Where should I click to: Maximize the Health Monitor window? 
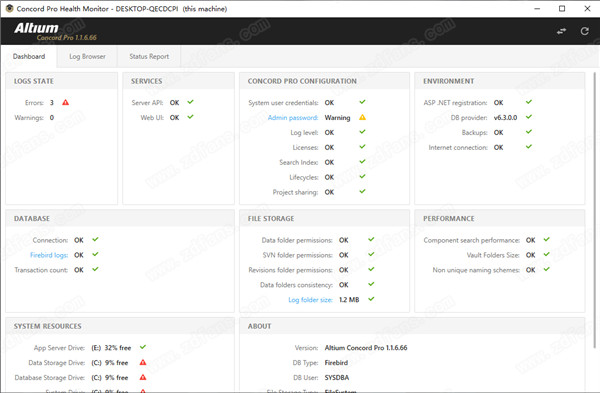[x=562, y=8]
